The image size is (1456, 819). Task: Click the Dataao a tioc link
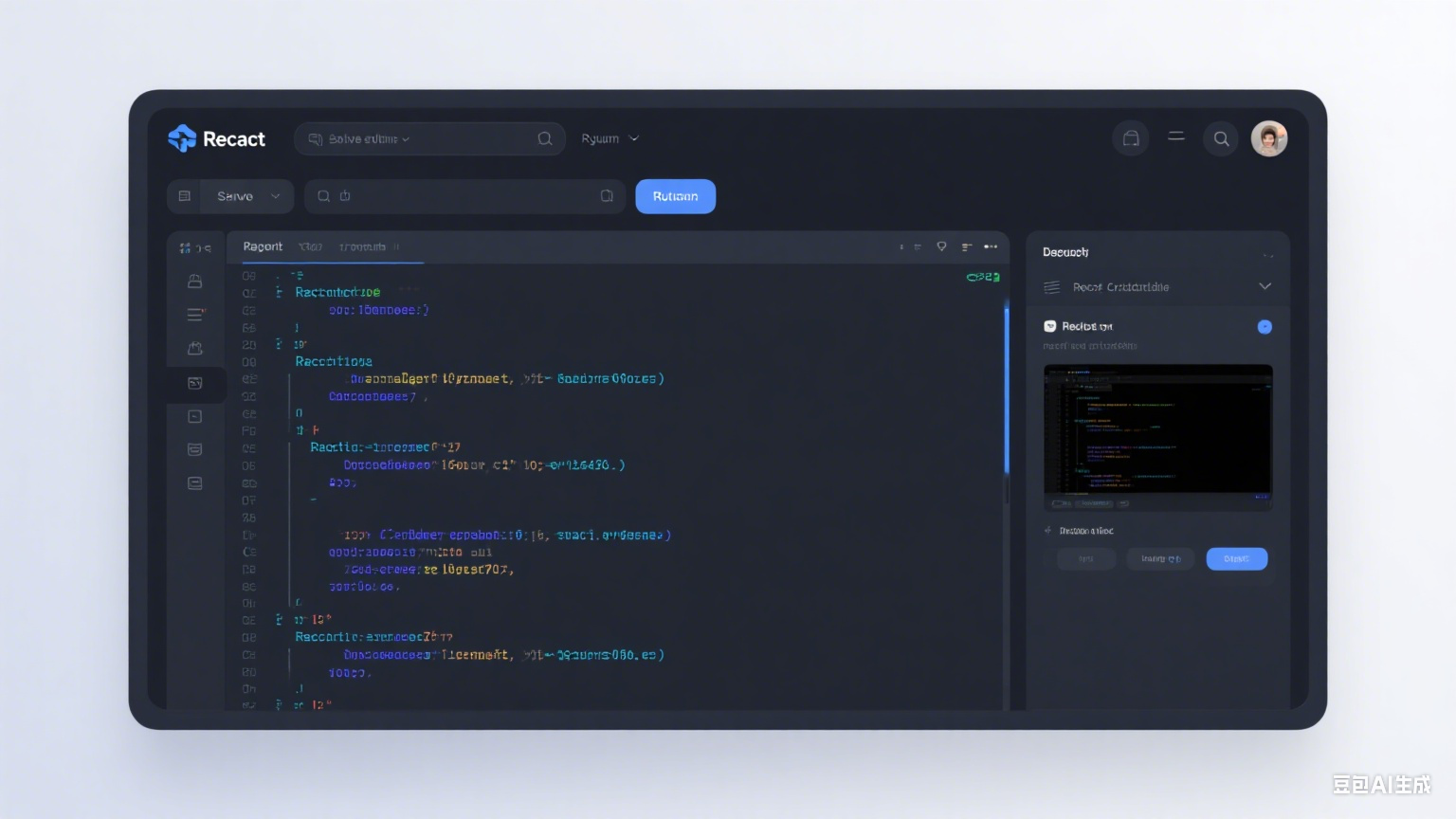[x=1086, y=531]
